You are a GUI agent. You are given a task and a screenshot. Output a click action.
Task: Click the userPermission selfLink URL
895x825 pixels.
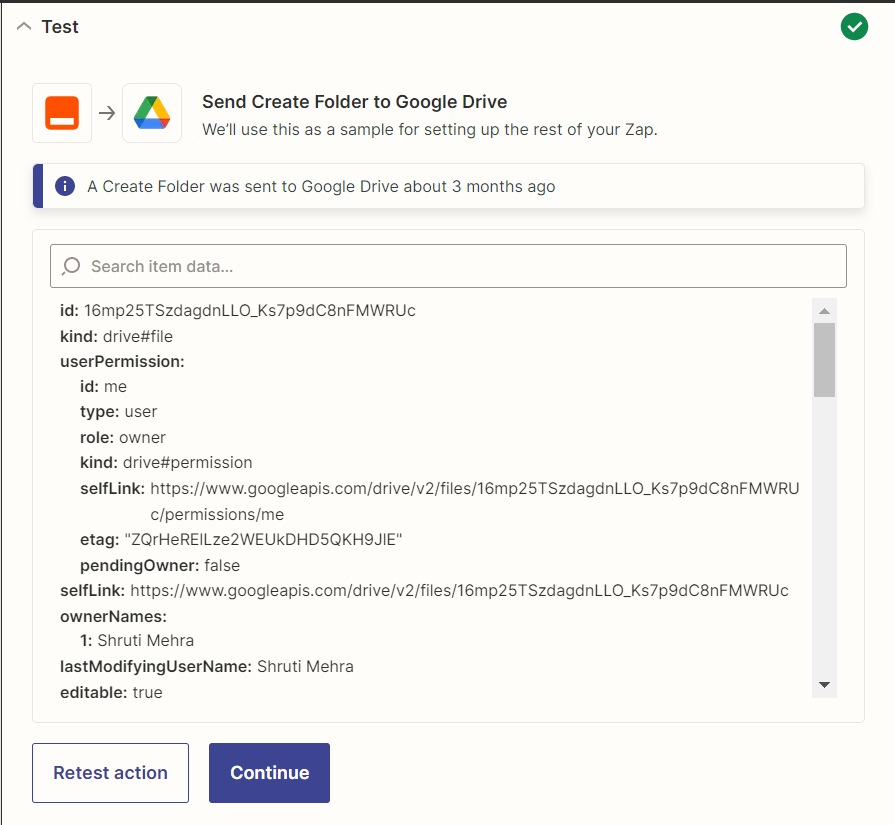[474, 501]
